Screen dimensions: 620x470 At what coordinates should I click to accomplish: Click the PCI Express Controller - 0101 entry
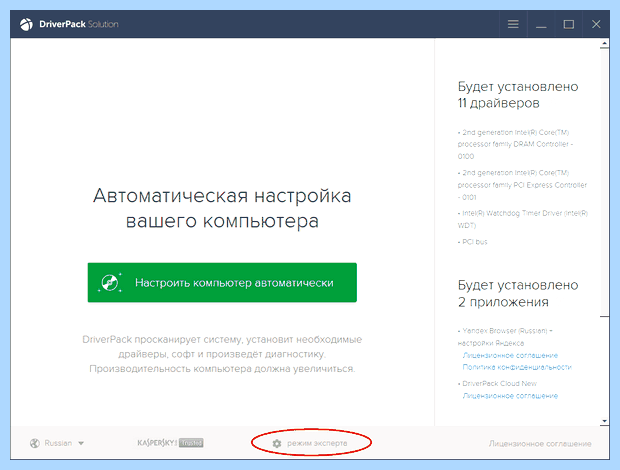[x=522, y=185]
